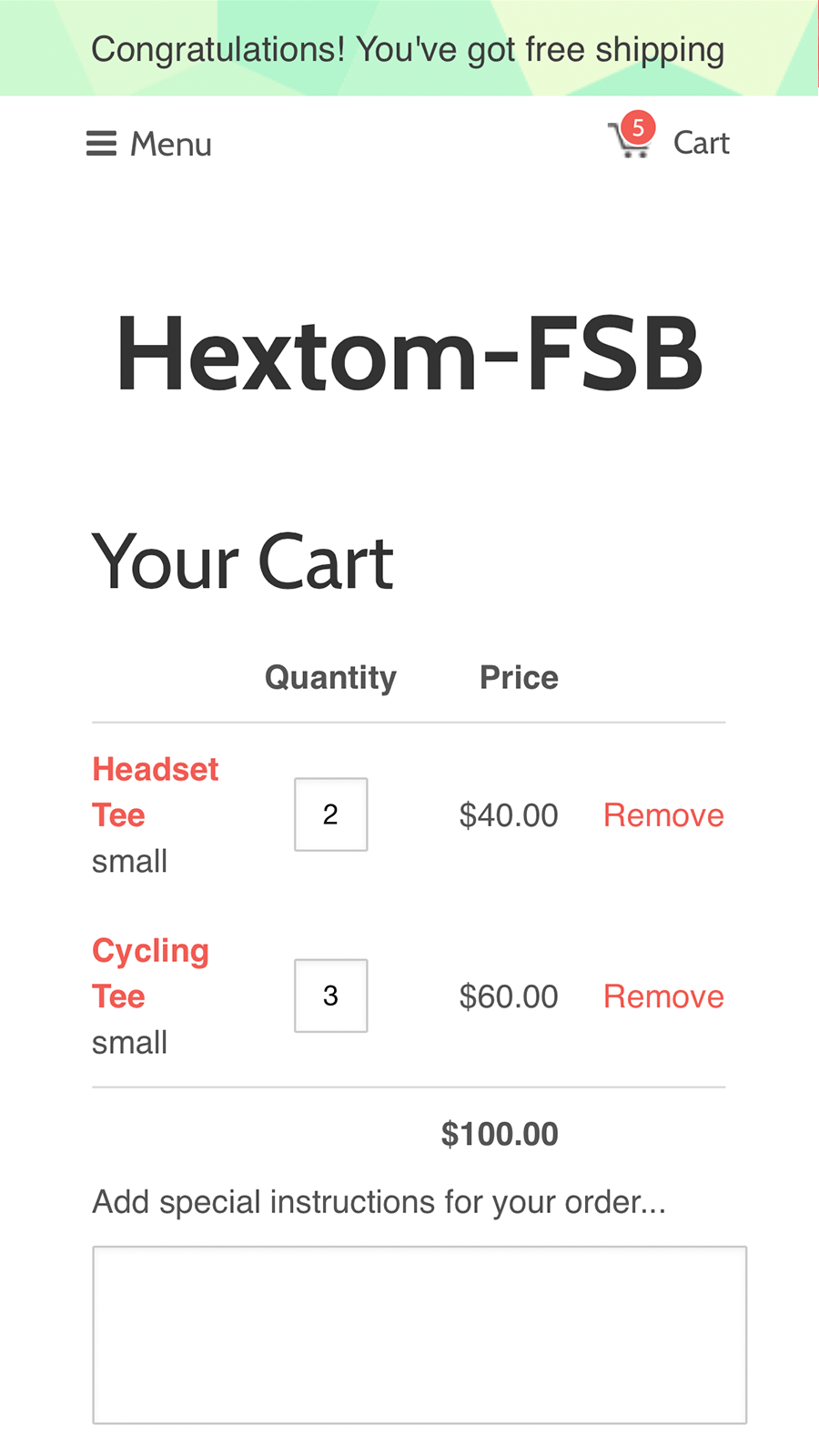Viewport: 819px width, 1456px height.
Task: Select the Cycling Tee quantity field
Action: (330, 996)
